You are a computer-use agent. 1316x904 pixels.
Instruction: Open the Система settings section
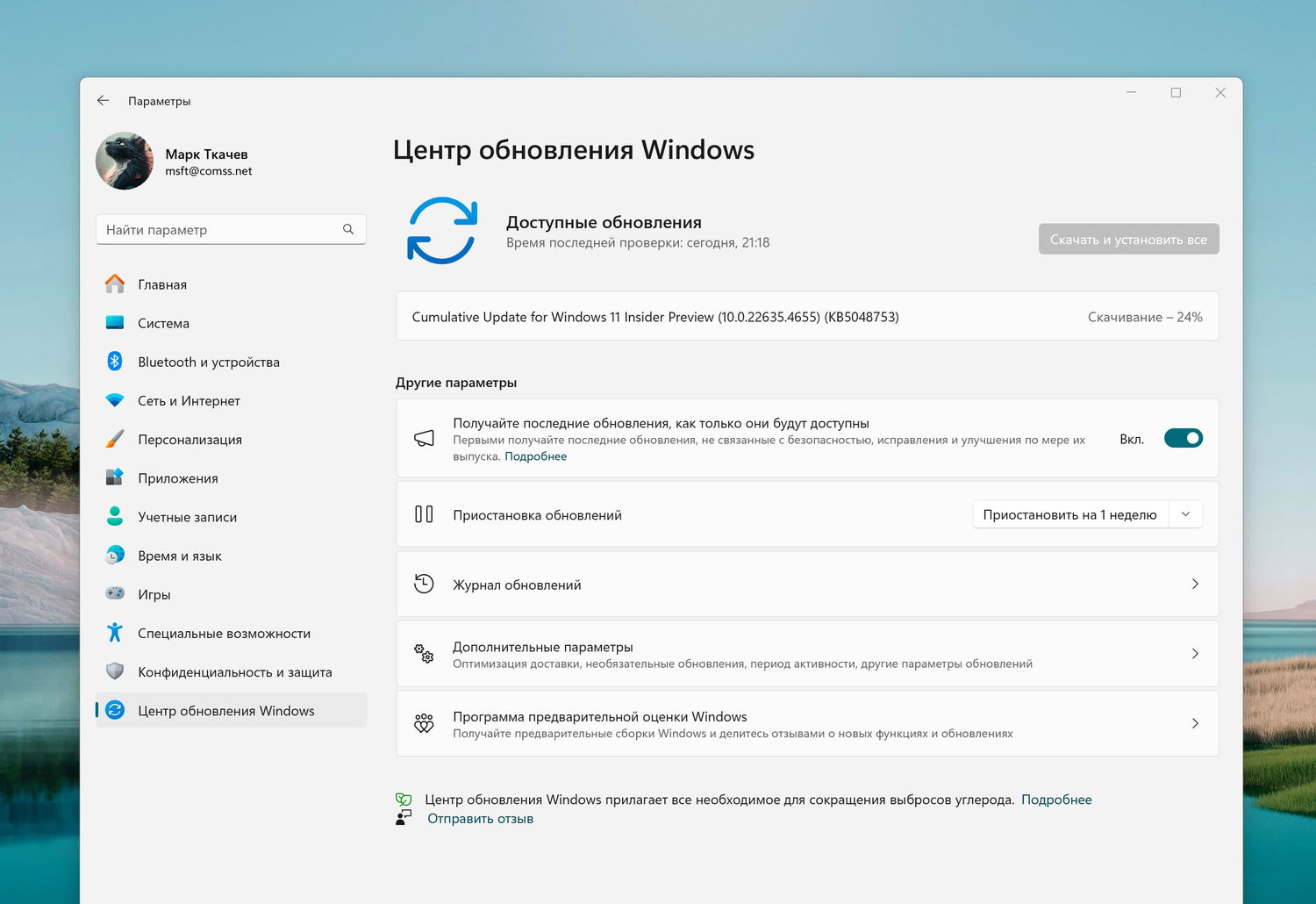click(163, 323)
